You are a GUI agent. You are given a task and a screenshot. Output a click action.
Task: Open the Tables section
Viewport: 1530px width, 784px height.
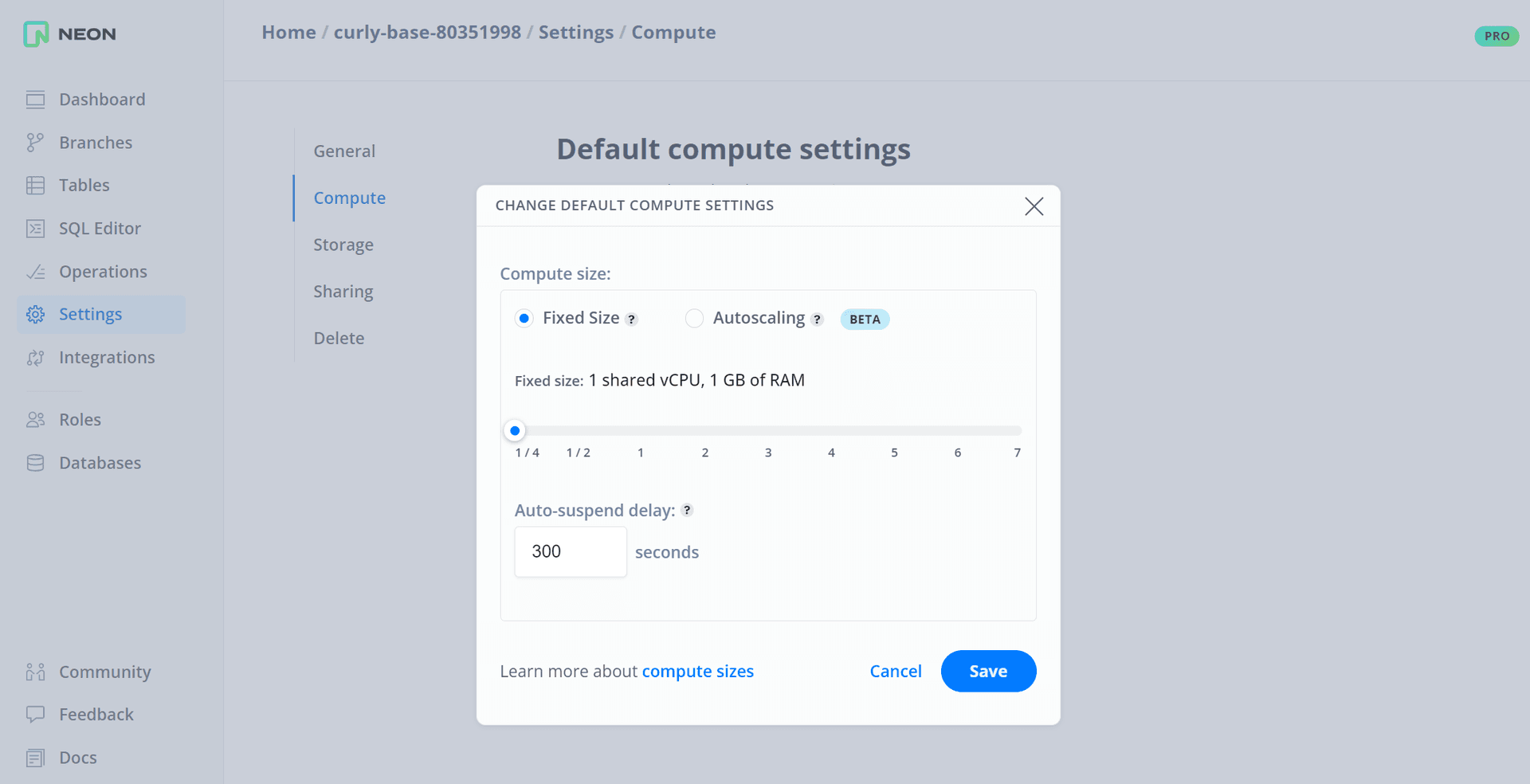click(x=84, y=184)
